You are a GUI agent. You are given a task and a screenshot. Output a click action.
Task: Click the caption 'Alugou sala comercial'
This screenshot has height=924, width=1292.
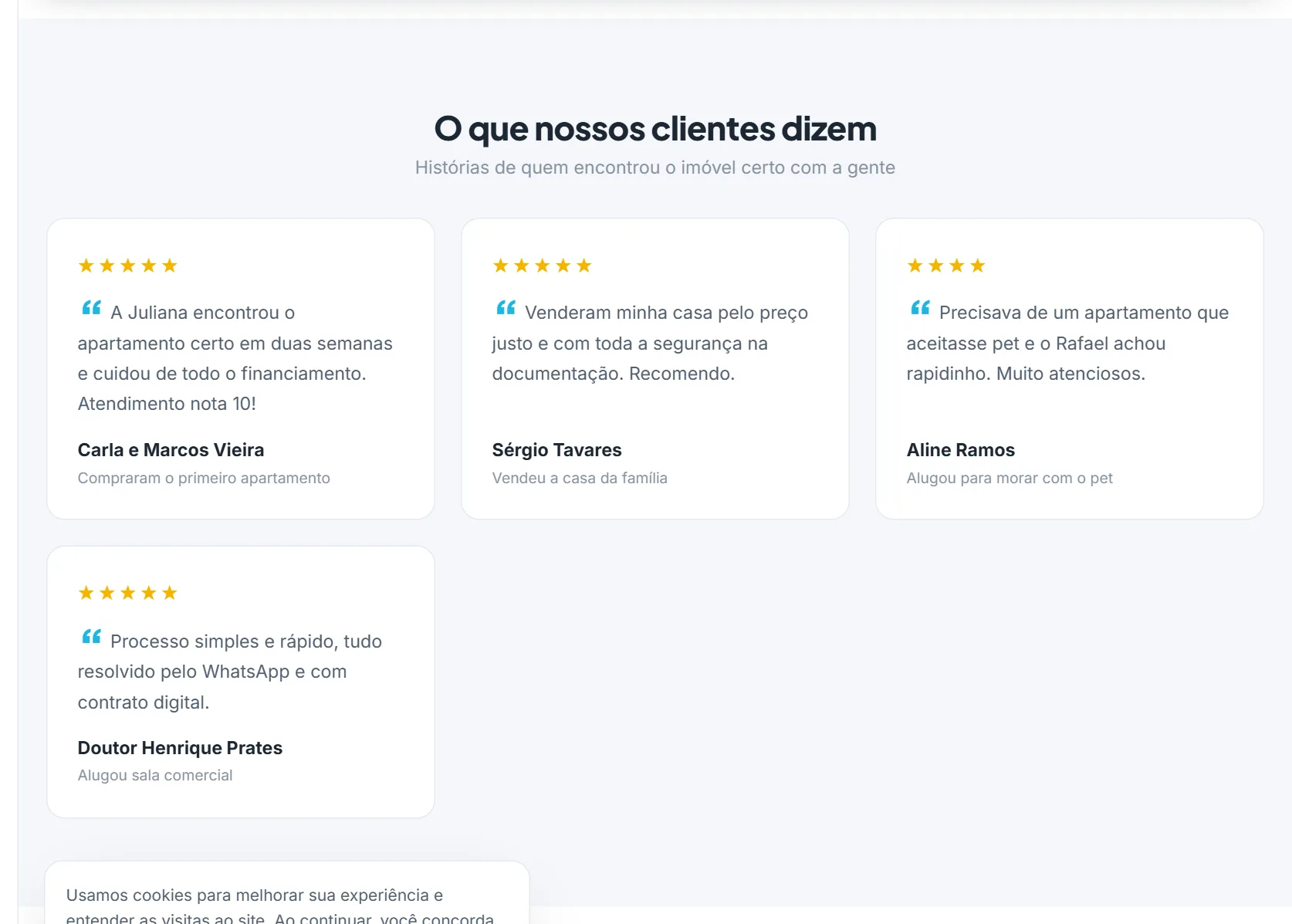point(155,775)
